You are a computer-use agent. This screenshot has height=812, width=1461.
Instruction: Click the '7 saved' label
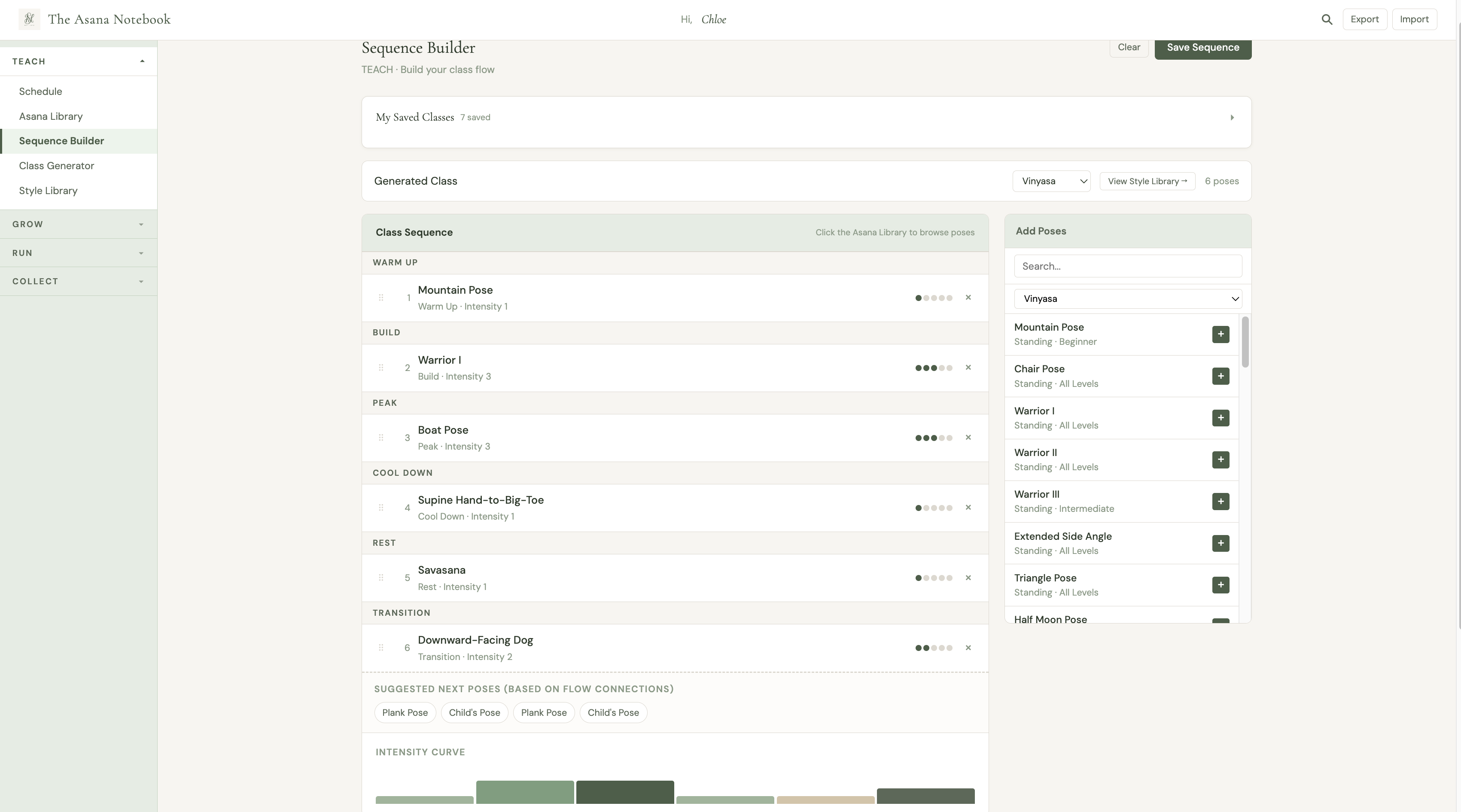tap(475, 117)
